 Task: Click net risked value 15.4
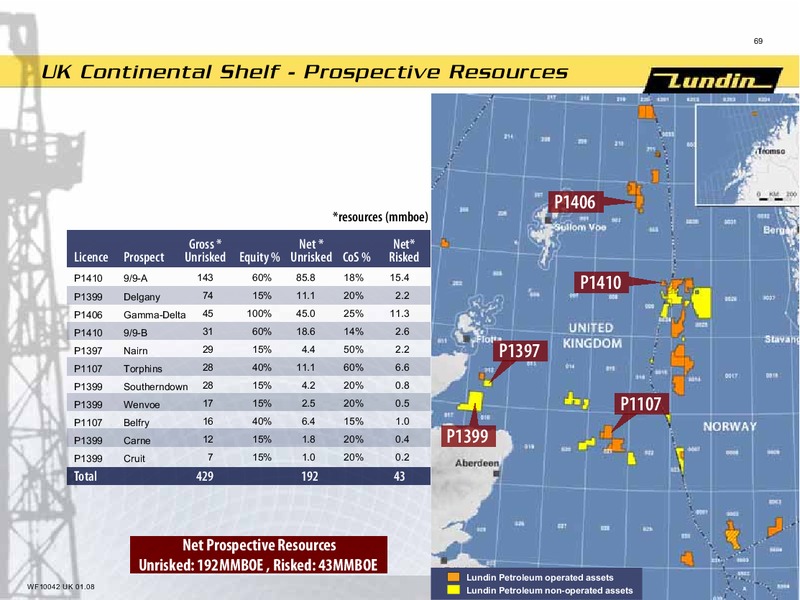[x=399, y=278]
